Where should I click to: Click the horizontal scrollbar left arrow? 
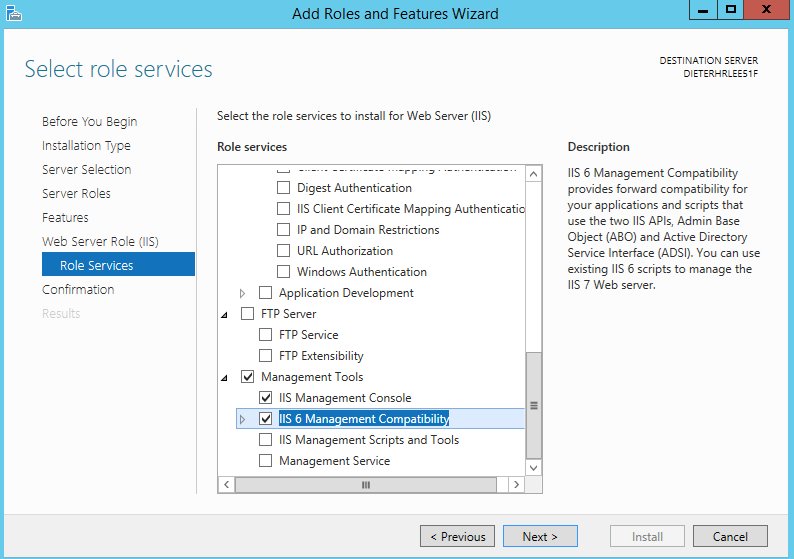[x=226, y=485]
